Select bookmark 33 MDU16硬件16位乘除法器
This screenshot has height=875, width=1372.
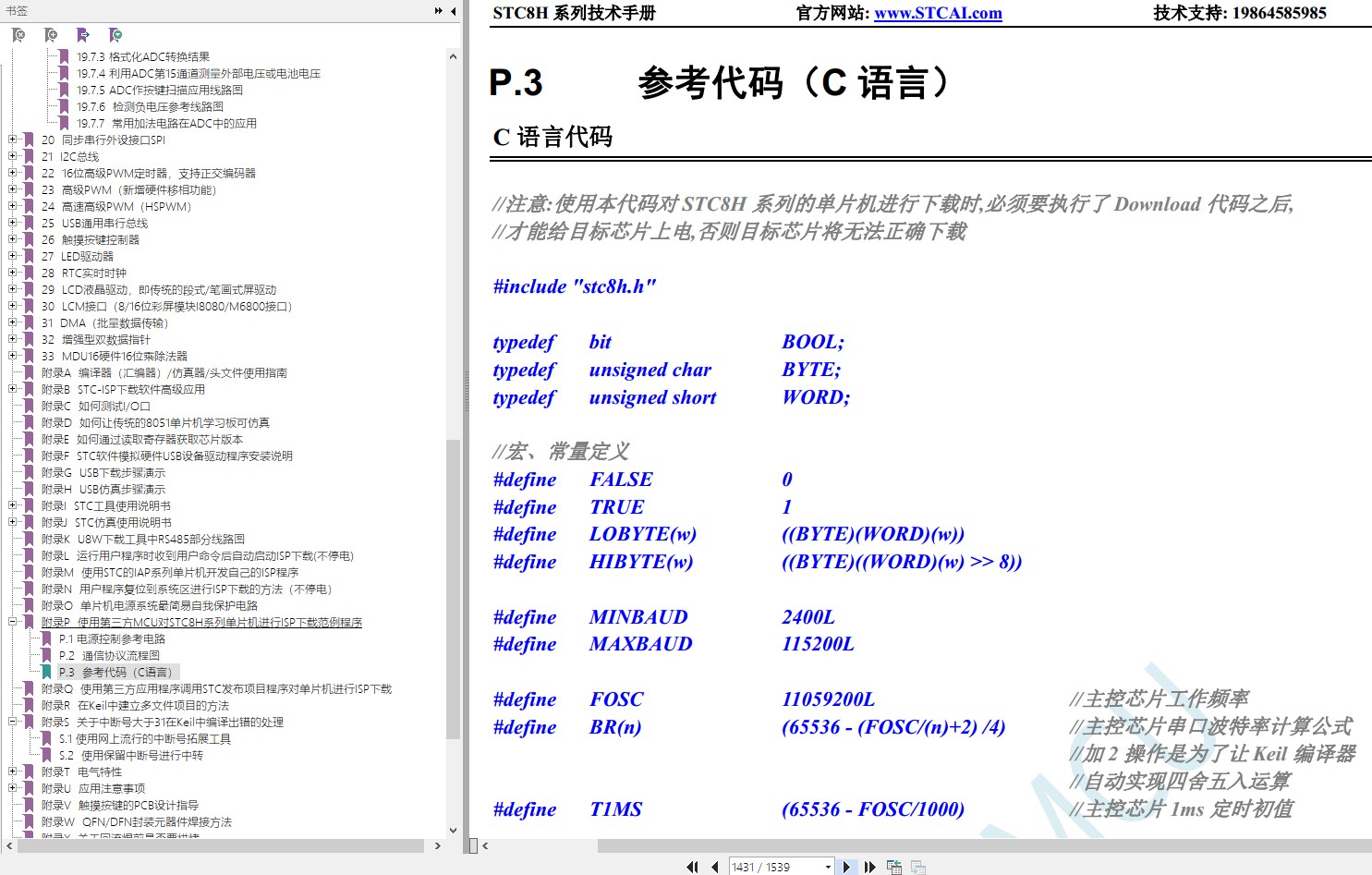115,356
